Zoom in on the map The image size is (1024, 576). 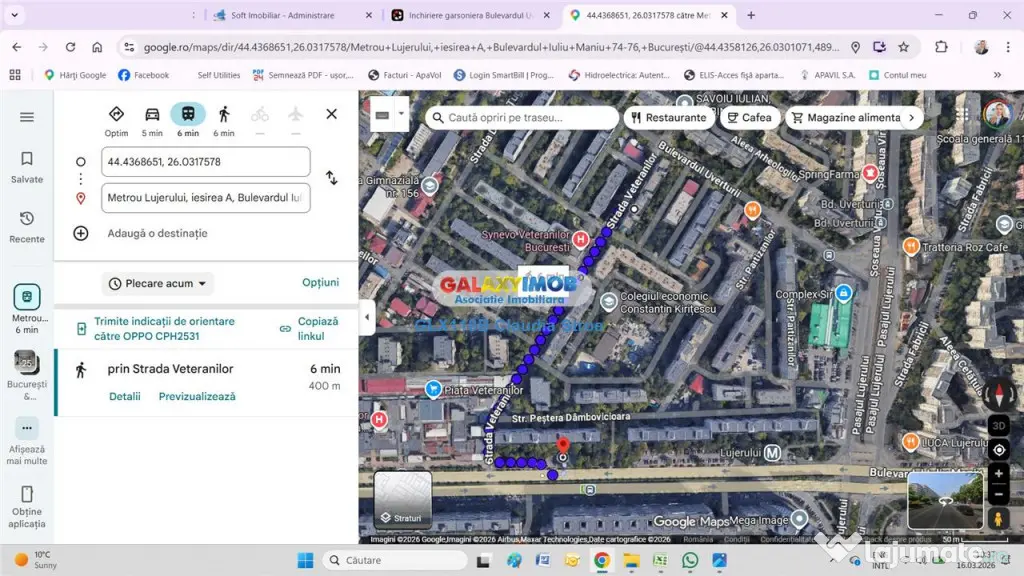pyautogui.click(x=998, y=474)
